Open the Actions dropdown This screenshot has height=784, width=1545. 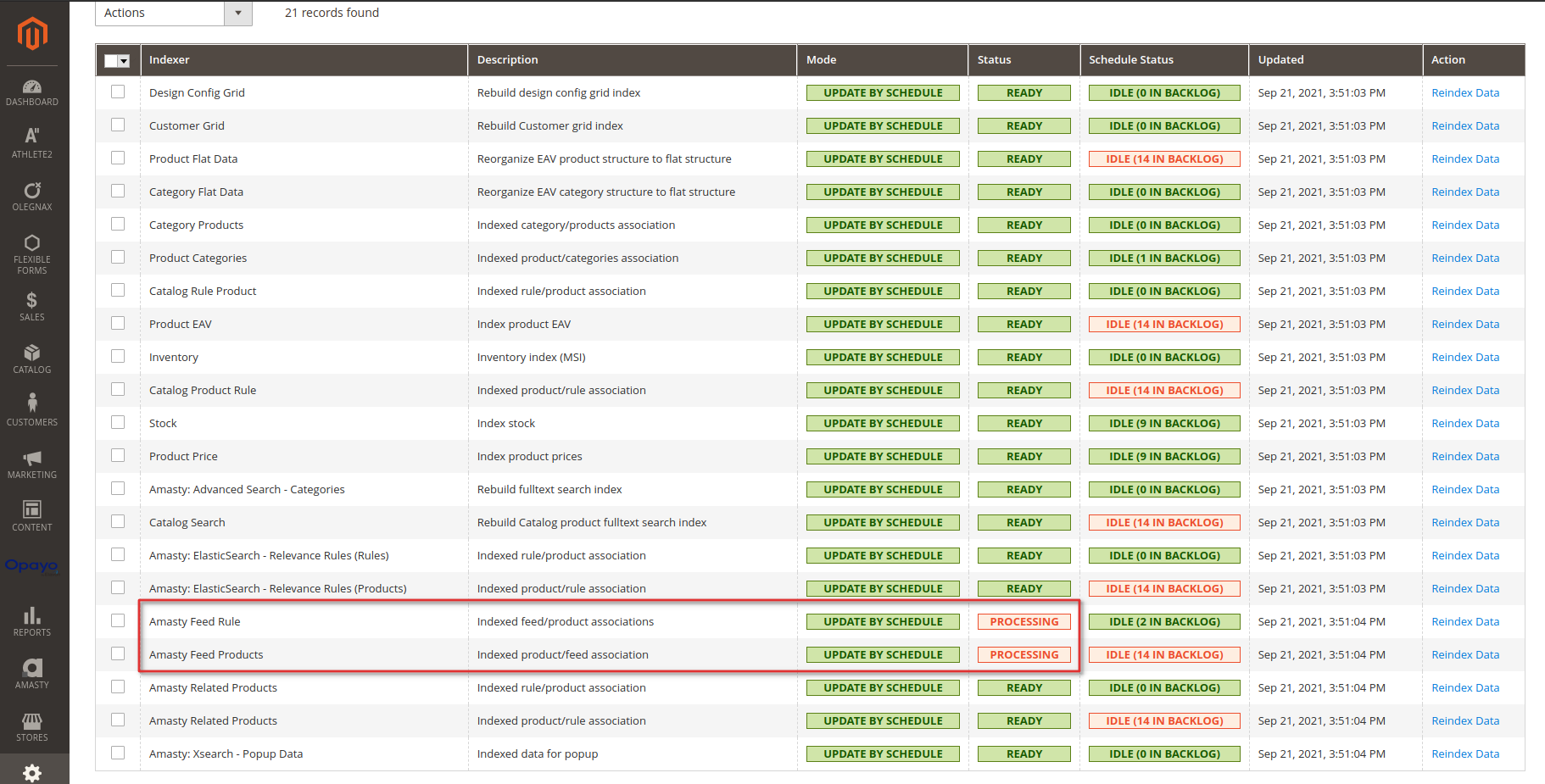[174, 13]
